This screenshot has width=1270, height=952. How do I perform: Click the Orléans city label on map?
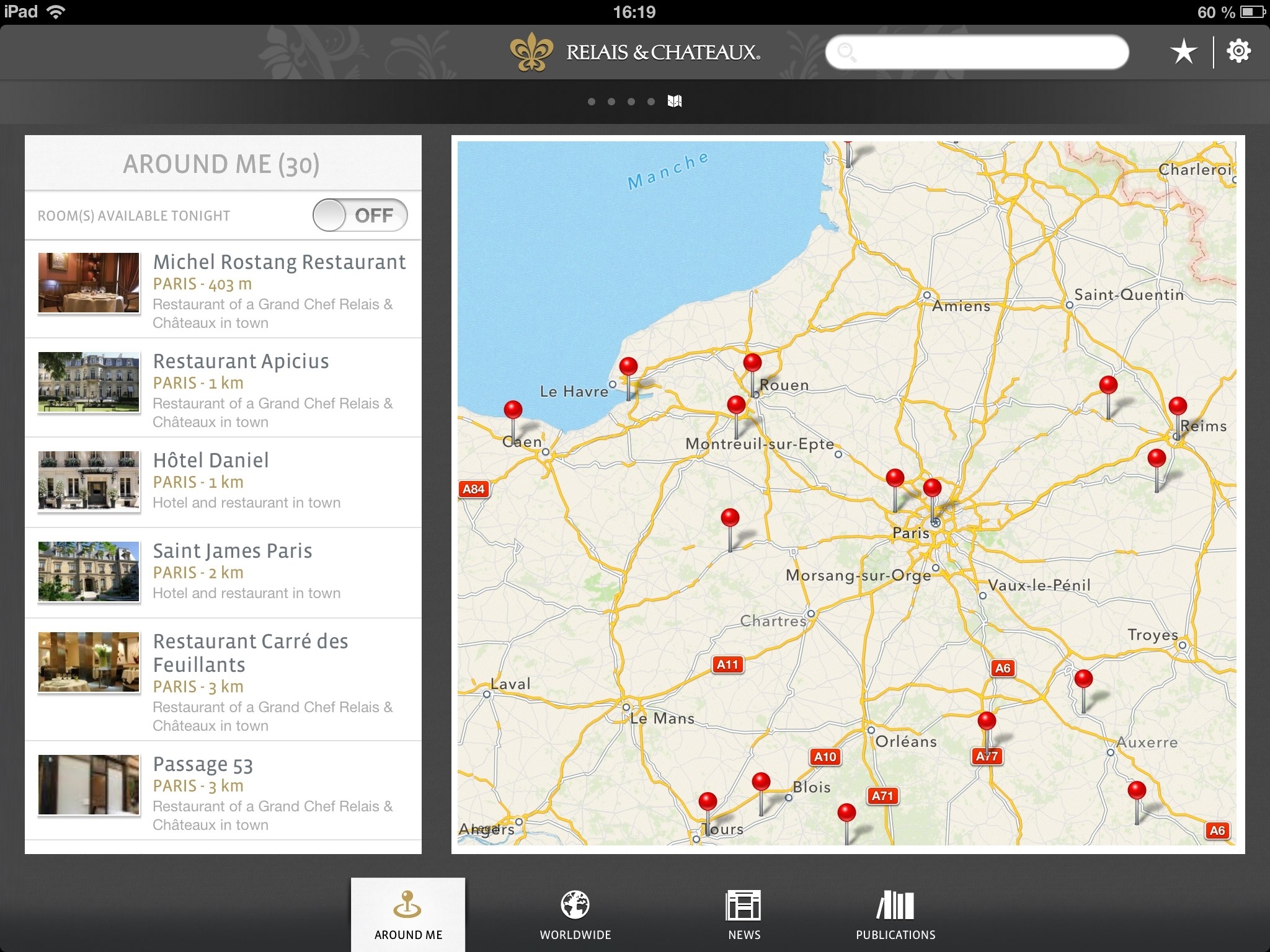pos(906,741)
